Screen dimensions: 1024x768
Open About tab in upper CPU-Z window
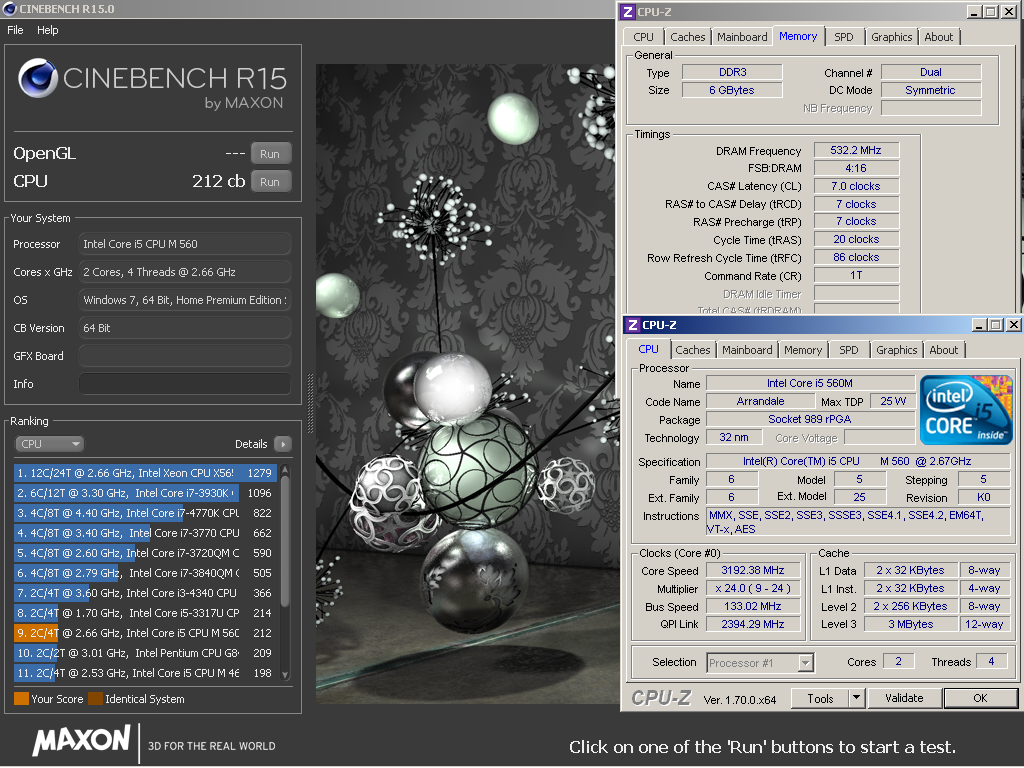938,37
